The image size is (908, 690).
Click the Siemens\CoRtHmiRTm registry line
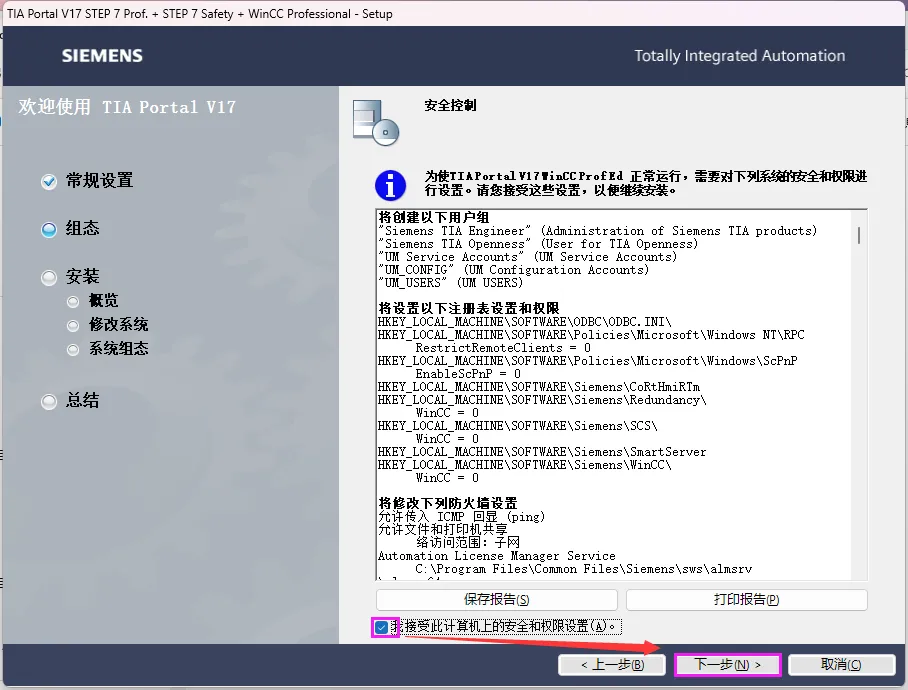tap(539, 387)
